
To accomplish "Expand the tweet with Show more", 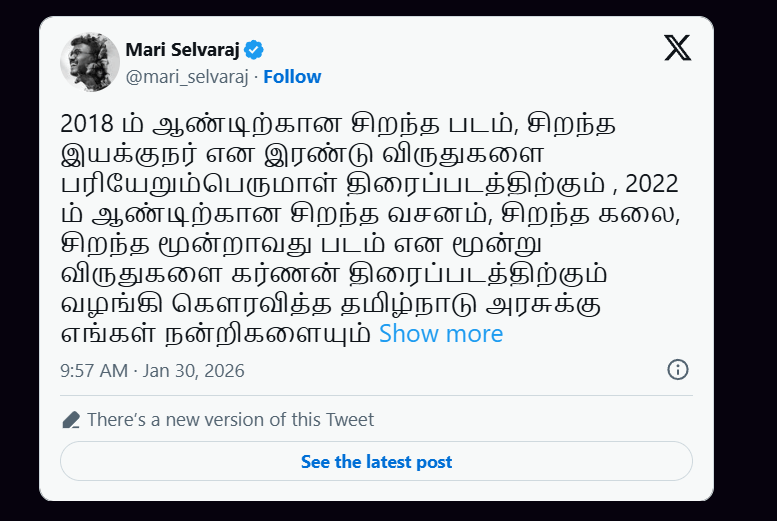I will tap(441, 334).
